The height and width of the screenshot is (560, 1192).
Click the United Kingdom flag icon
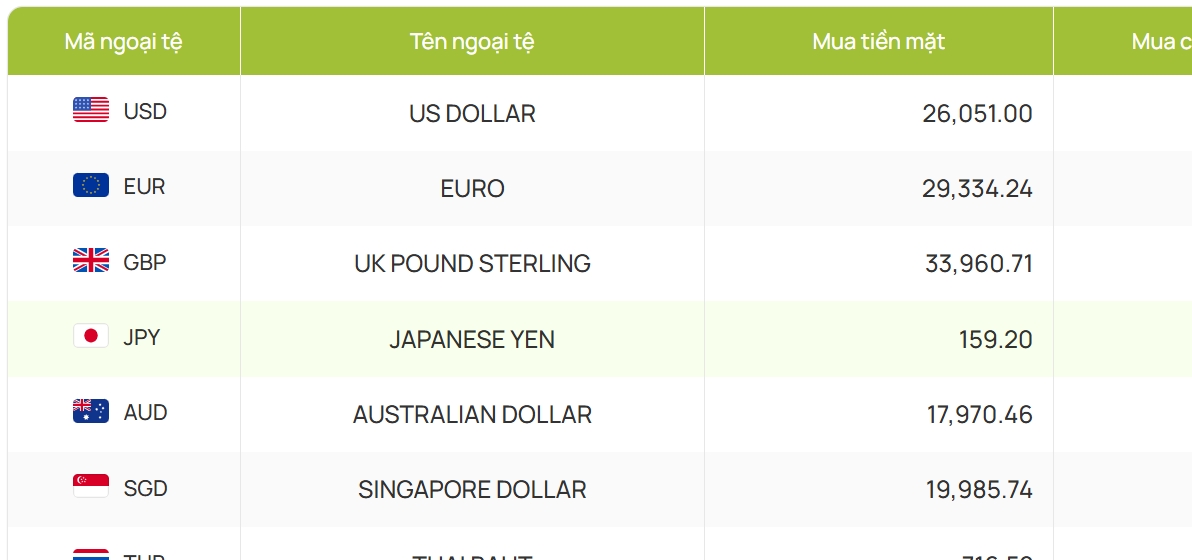coord(91,262)
